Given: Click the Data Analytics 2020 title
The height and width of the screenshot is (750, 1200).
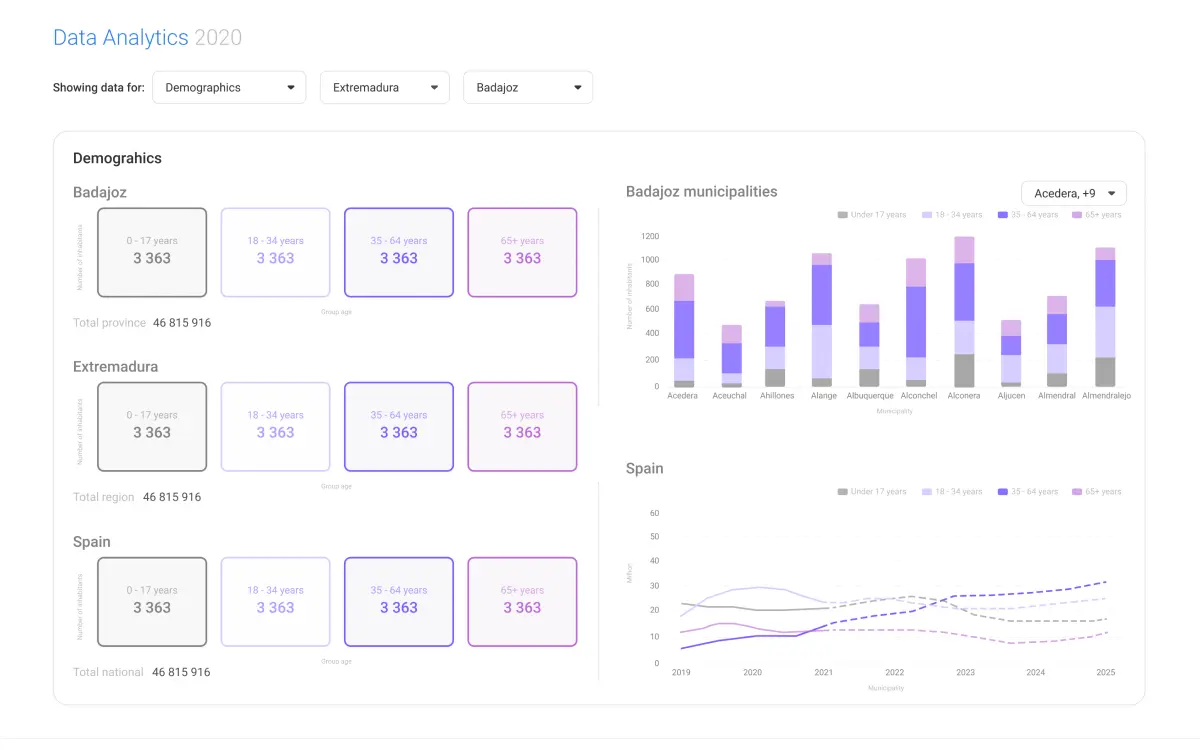Looking at the screenshot, I should coord(148,38).
